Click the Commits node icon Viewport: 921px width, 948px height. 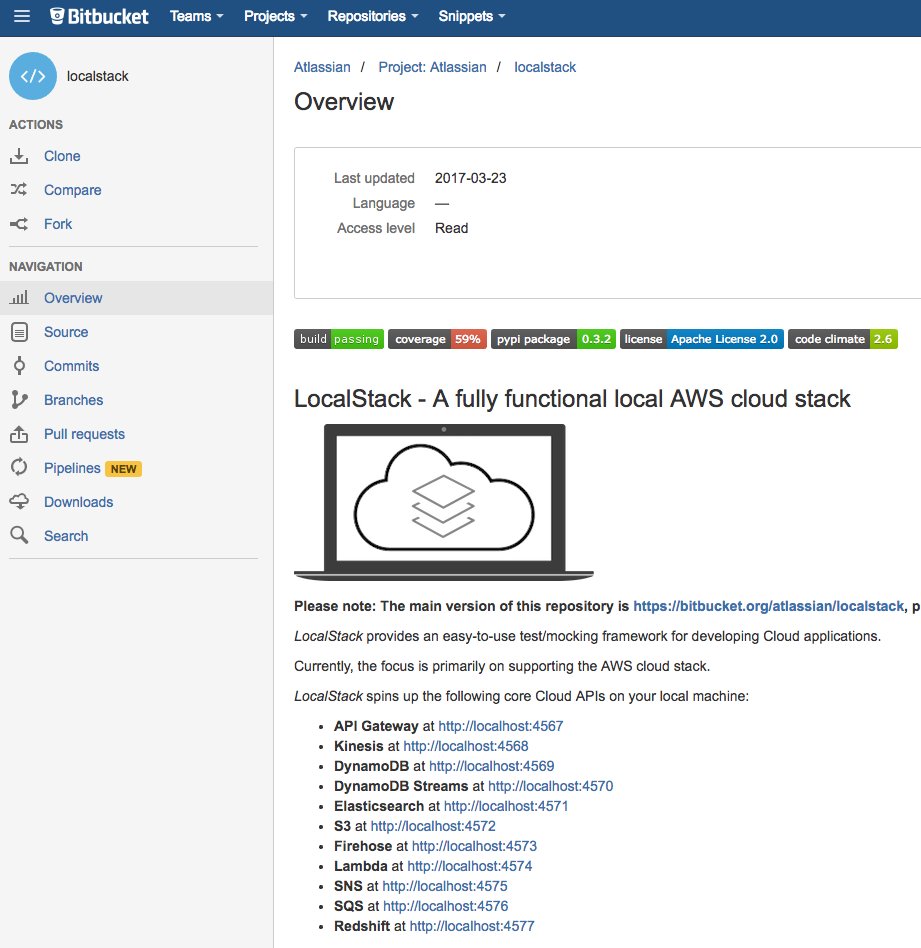coord(19,366)
